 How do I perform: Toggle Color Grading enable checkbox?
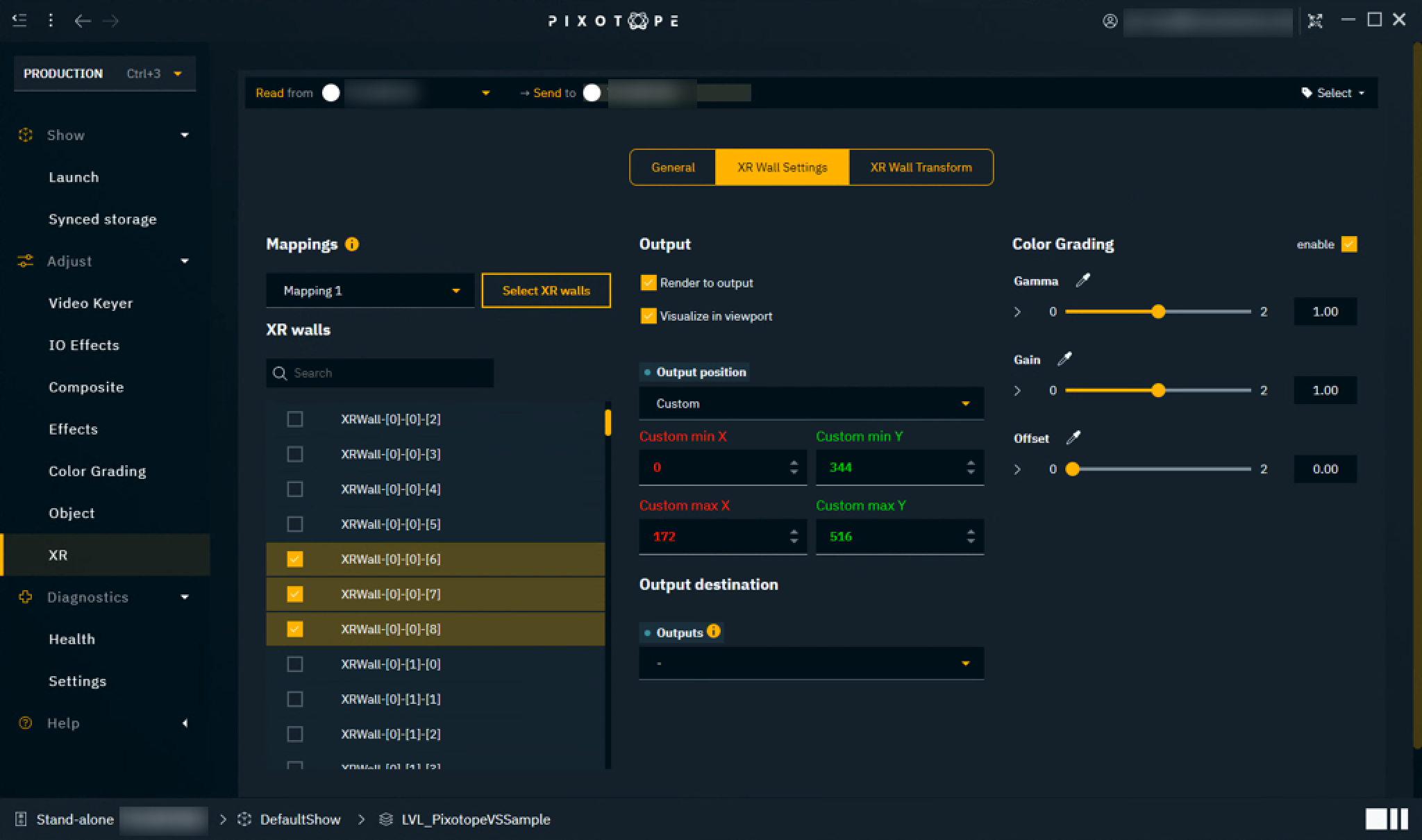1348,244
